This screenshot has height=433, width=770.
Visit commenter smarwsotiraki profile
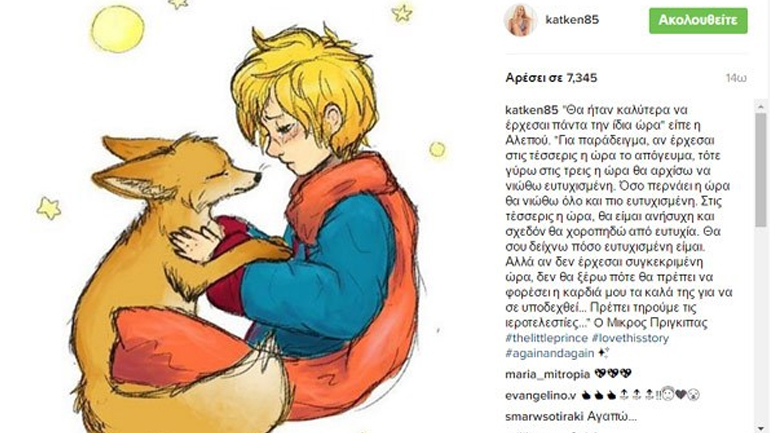tap(543, 416)
